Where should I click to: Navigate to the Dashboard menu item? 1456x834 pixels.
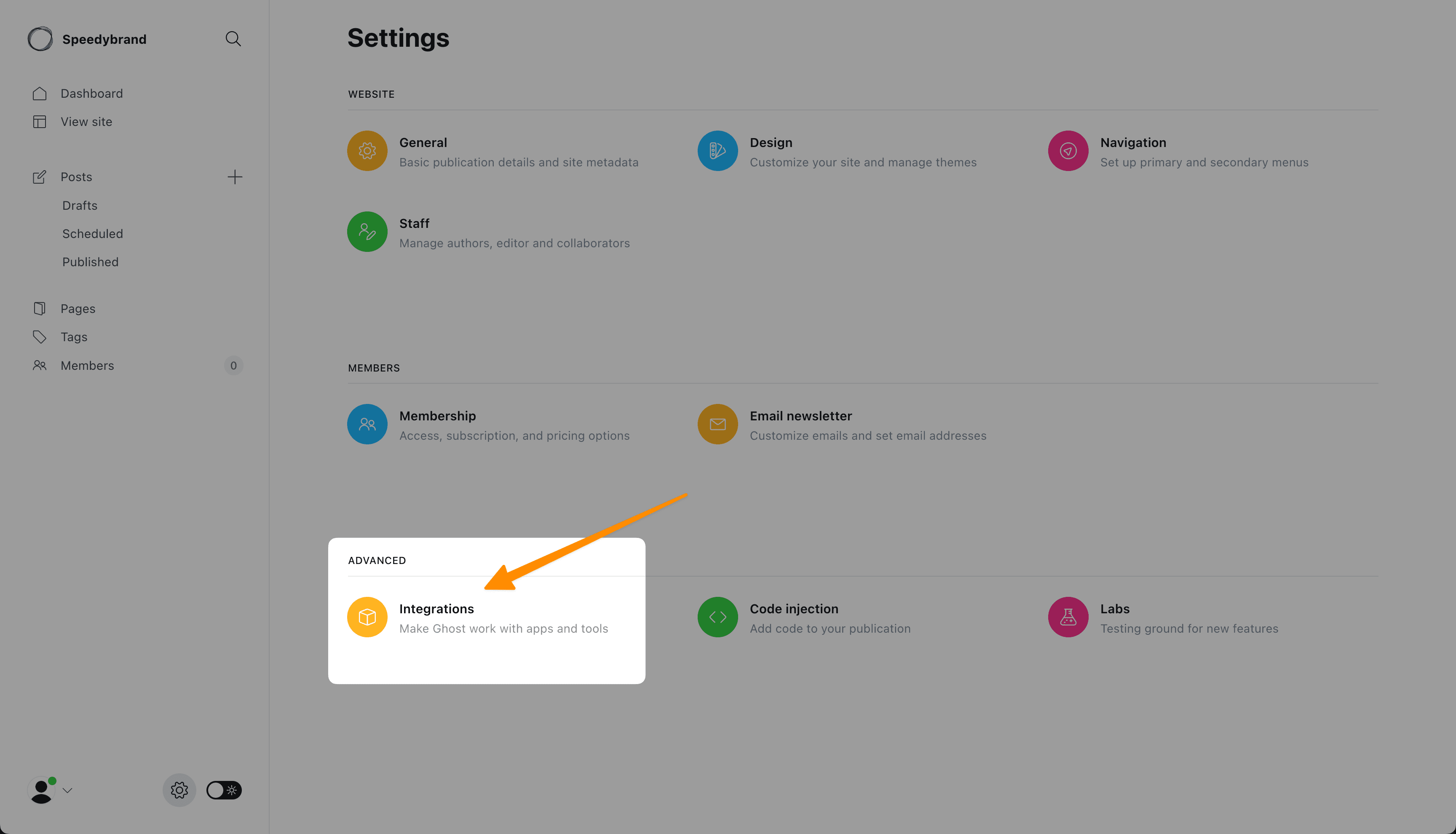point(92,93)
